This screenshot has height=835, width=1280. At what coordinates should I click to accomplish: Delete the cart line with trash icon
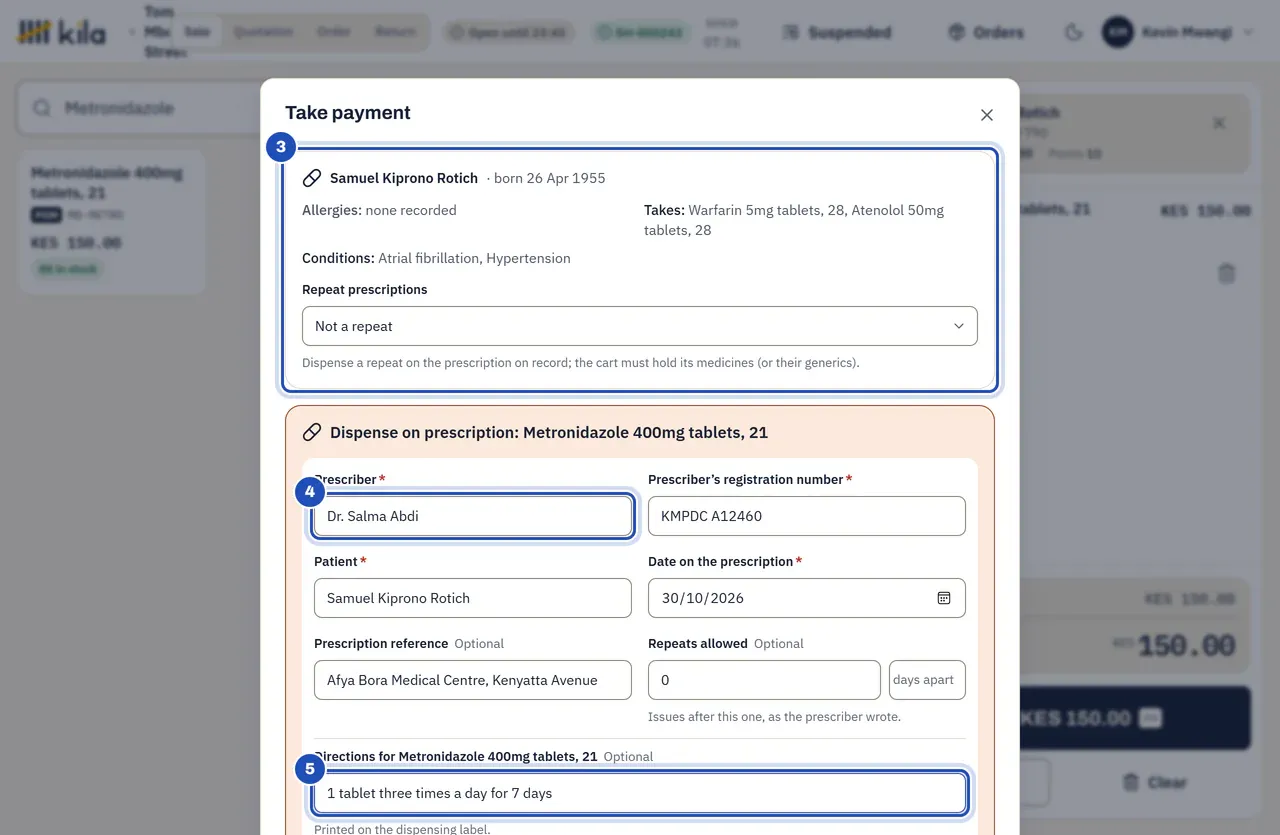point(1227,273)
